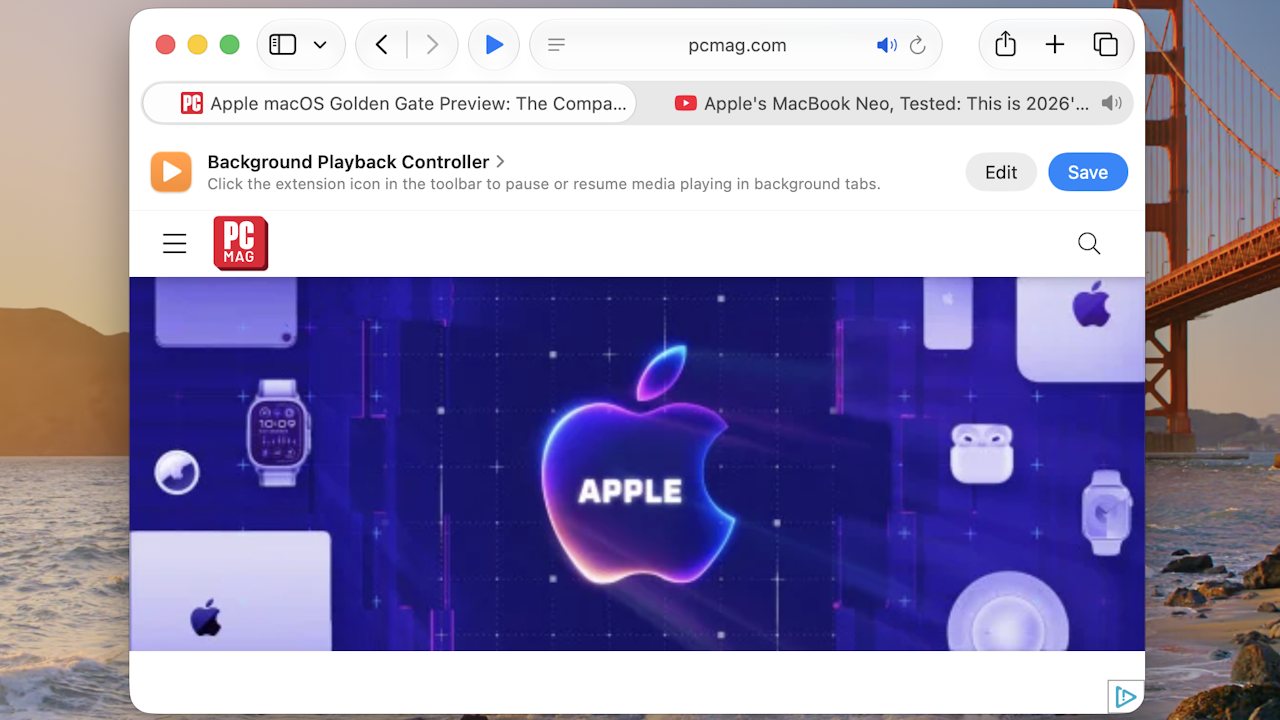This screenshot has height=720, width=1280.
Task: Go forward to the next page
Action: [432, 45]
